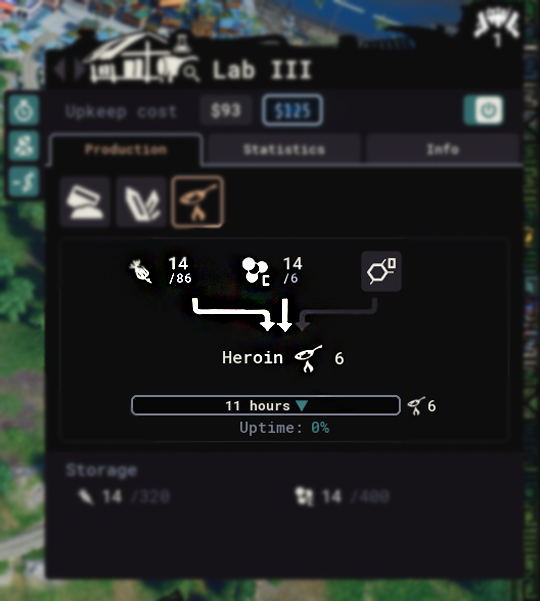
Task: Go to previous building arrow
Action: pyautogui.click(x=59, y=70)
